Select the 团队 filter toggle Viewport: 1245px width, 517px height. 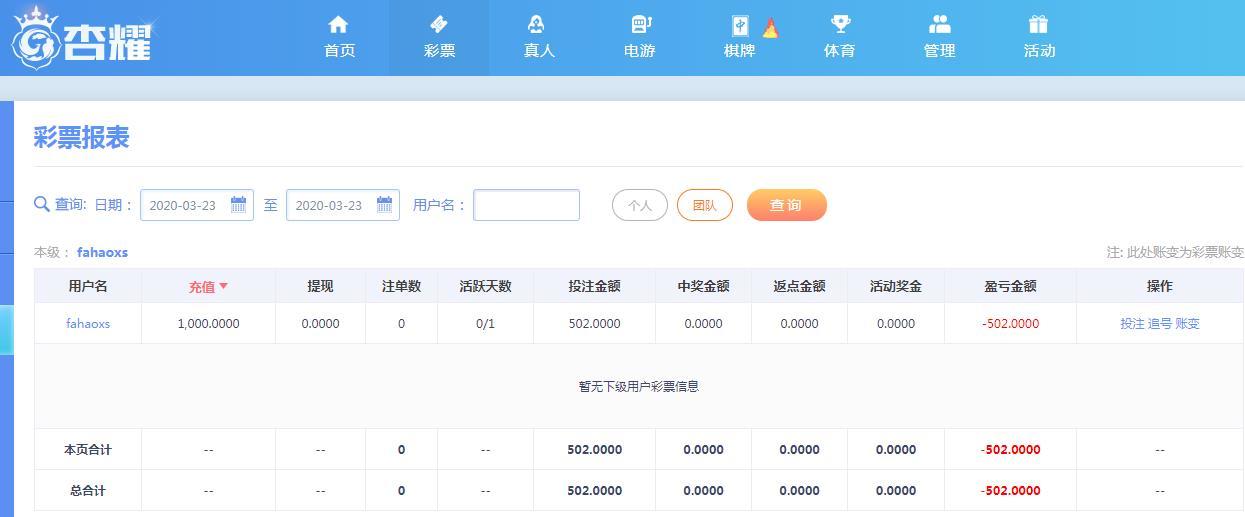point(705,205)
